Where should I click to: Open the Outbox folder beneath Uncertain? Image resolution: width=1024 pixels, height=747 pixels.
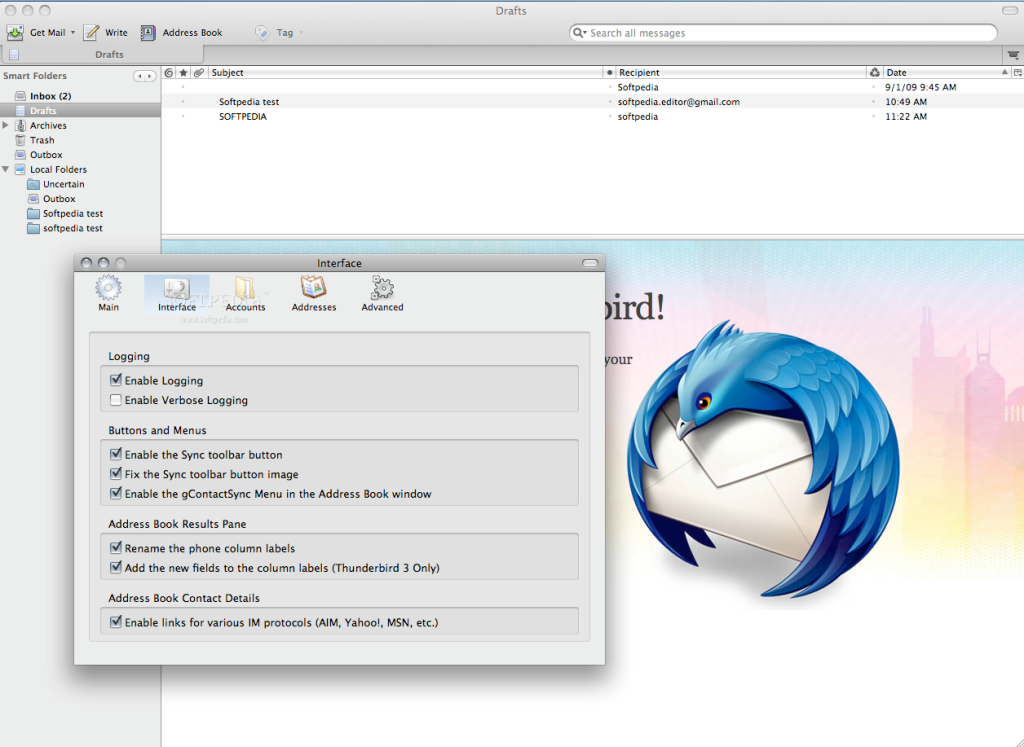pos(59,199)
